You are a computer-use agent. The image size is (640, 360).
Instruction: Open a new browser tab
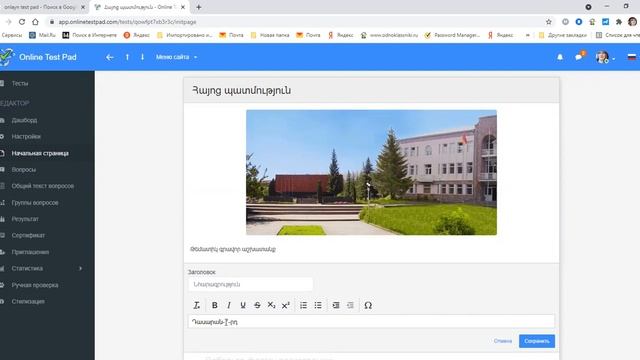coord(199,7)
